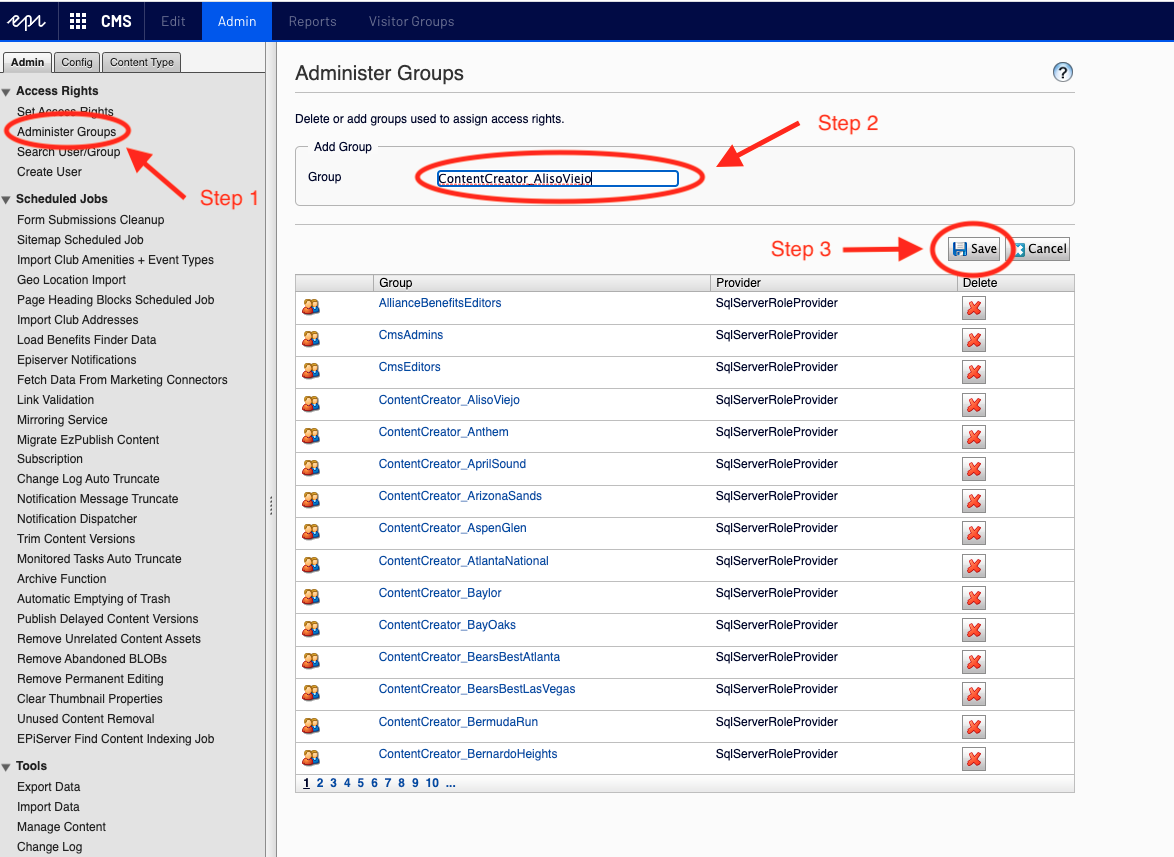Open the Search User/Group page
This screenshot has width=1174, height=857.
pyautogui.click(x=68, y=152)
